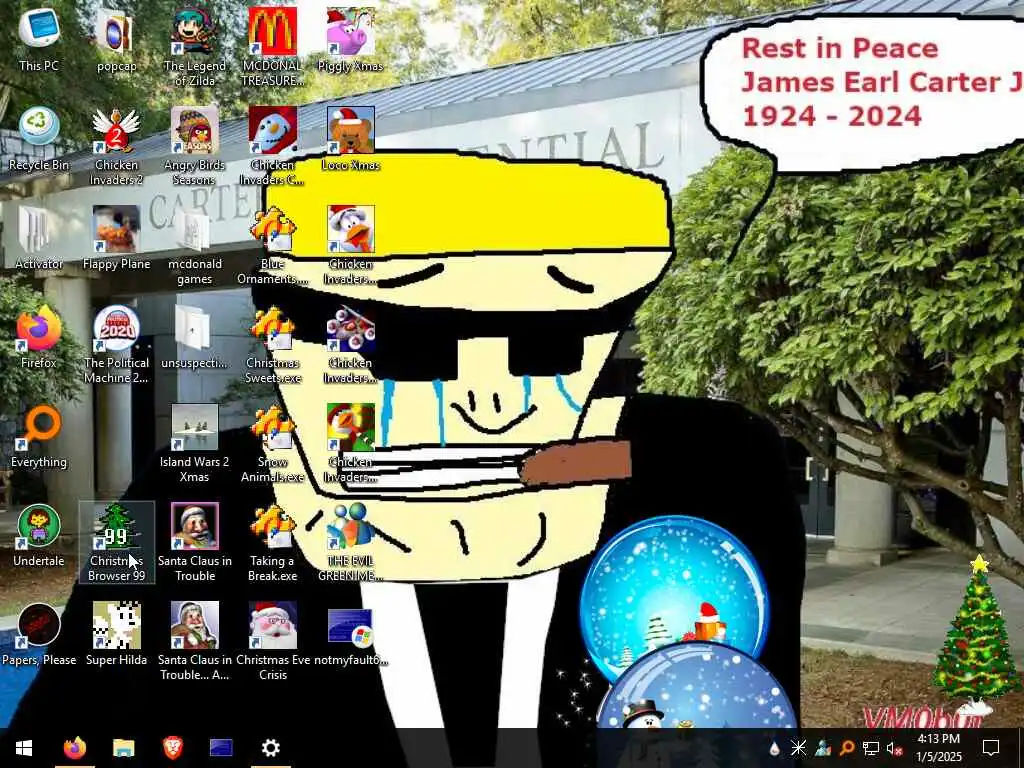
Task: Open the Windows Start menu
Action: click(x=24, y=748)
